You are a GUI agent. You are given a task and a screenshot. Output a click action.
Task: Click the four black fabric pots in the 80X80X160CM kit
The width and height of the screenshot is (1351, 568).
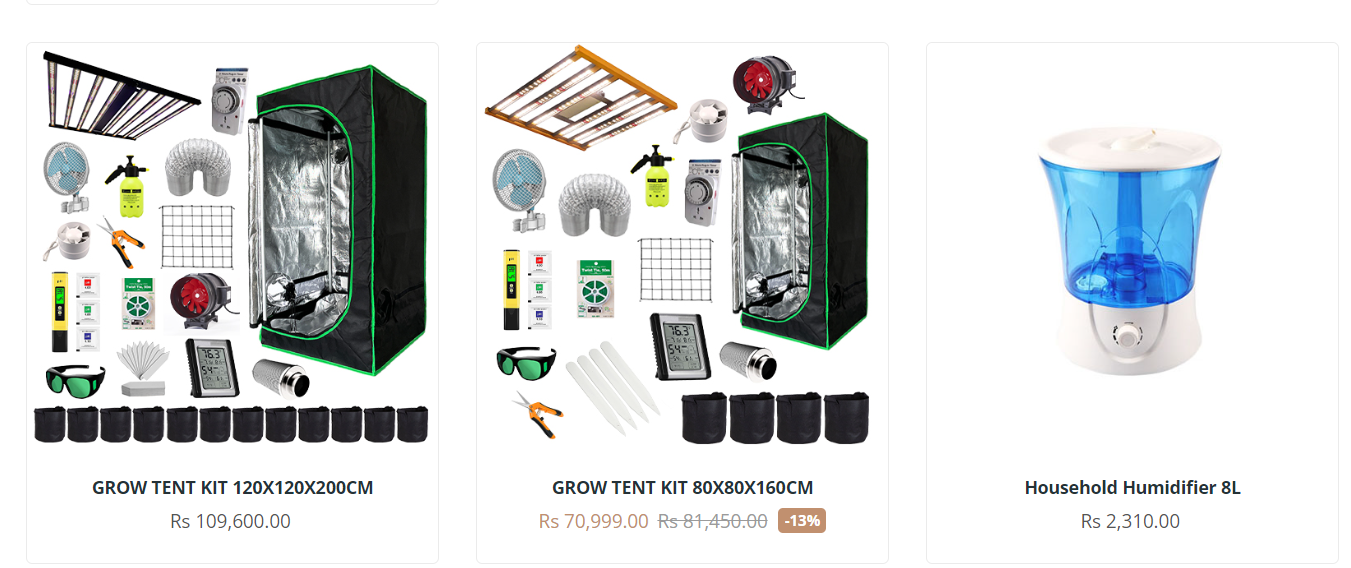coord(775,418)
